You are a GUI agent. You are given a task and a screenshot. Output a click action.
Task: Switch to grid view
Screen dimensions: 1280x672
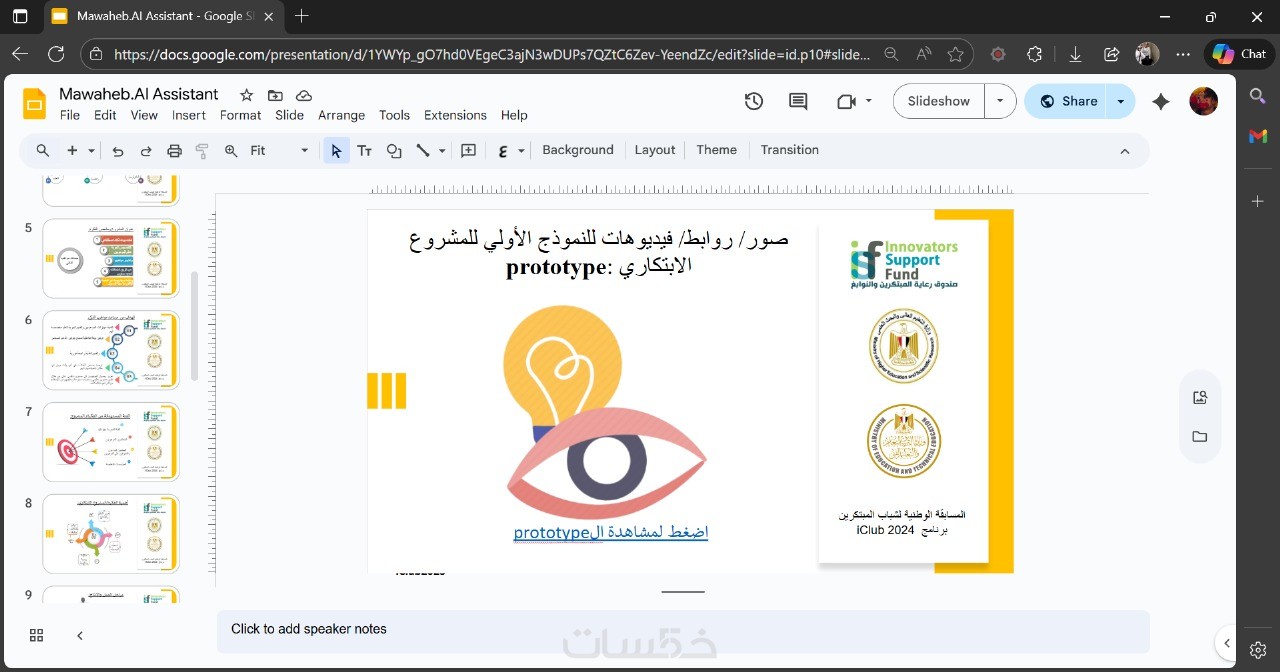pyautogui.click(x=36, y=635)
